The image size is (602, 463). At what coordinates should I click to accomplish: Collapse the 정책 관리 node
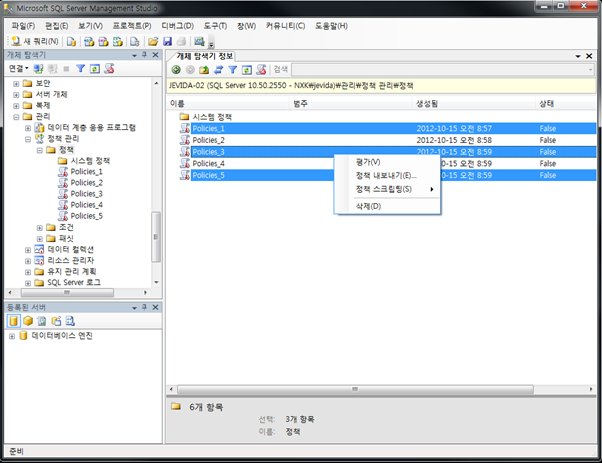(28, 139)
